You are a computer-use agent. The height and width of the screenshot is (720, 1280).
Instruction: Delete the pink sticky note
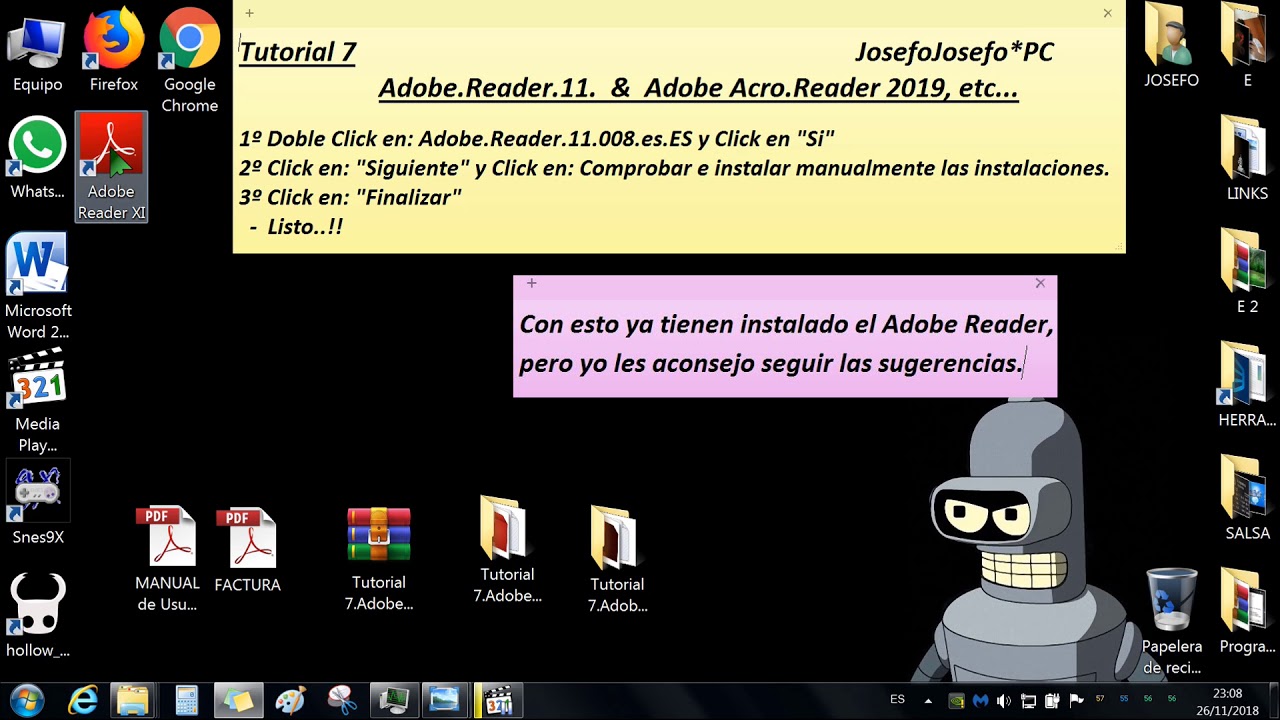click(x=1040, y=283)
